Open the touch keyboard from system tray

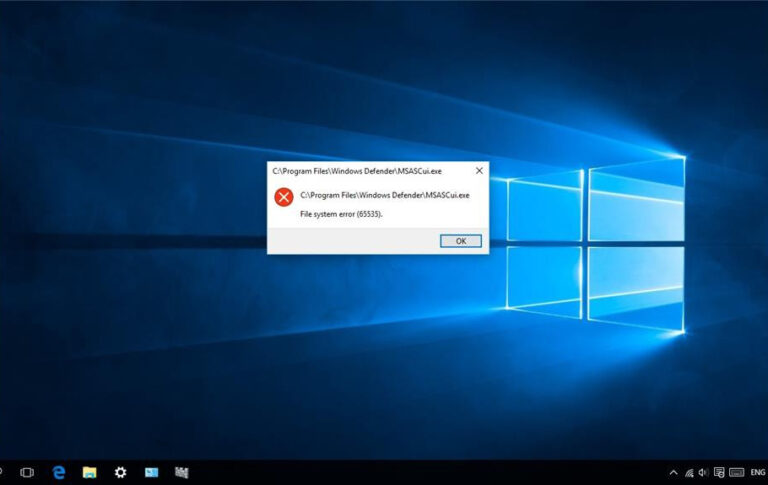pos(737,472)
